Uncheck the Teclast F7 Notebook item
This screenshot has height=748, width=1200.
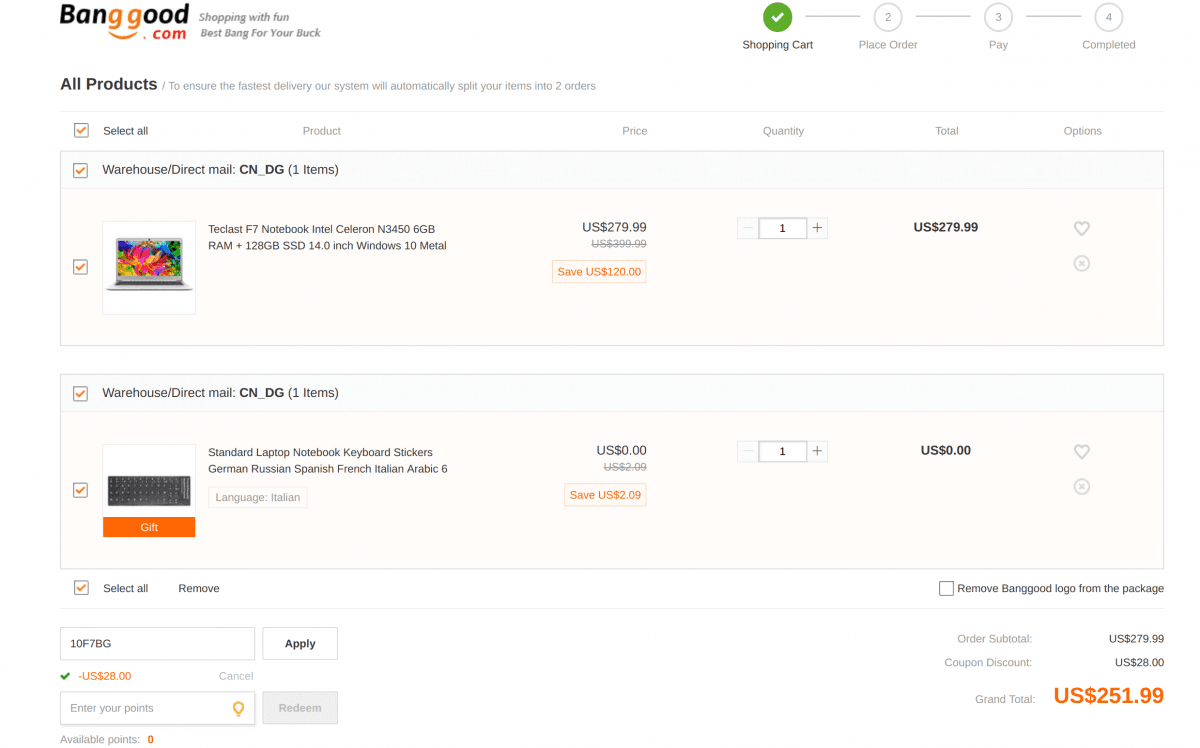80,267
